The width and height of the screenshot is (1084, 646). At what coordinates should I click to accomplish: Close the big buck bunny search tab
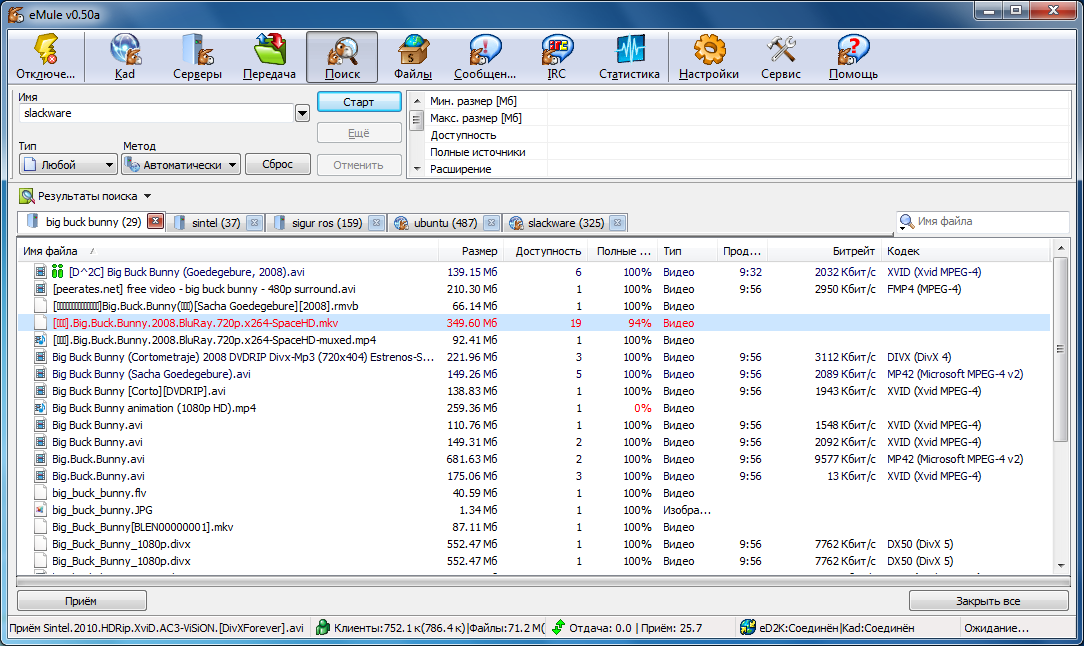(155, 222)
